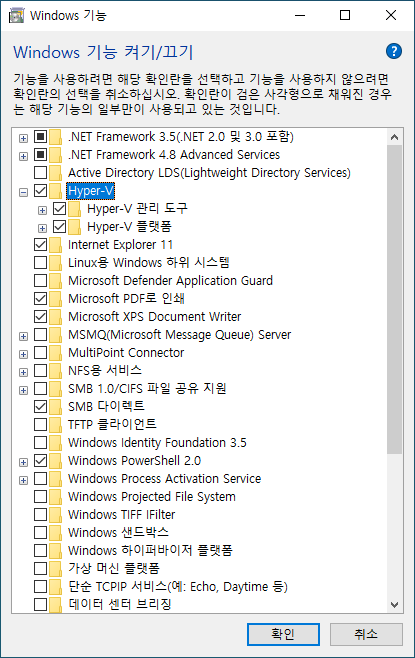Enable Windows 하이퍼바이저 플랫폼 checkbox
Image resolution: width=415 pixels, height=658 pixels.
[40, 550]
